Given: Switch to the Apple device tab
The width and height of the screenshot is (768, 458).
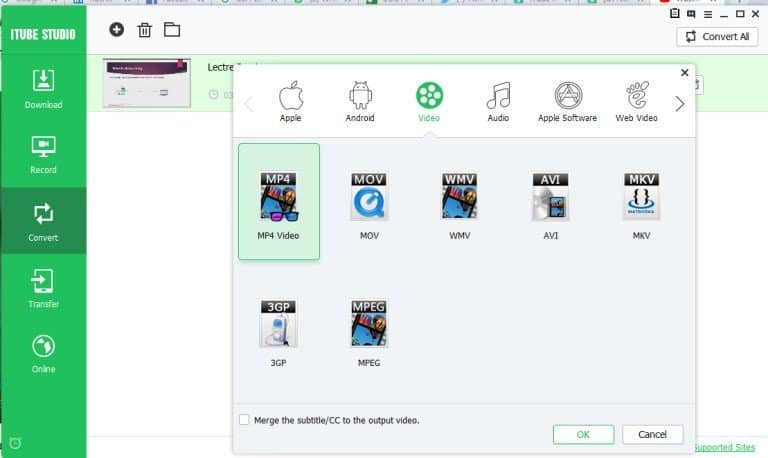Looking at the screenshot, I should (290, 101).
